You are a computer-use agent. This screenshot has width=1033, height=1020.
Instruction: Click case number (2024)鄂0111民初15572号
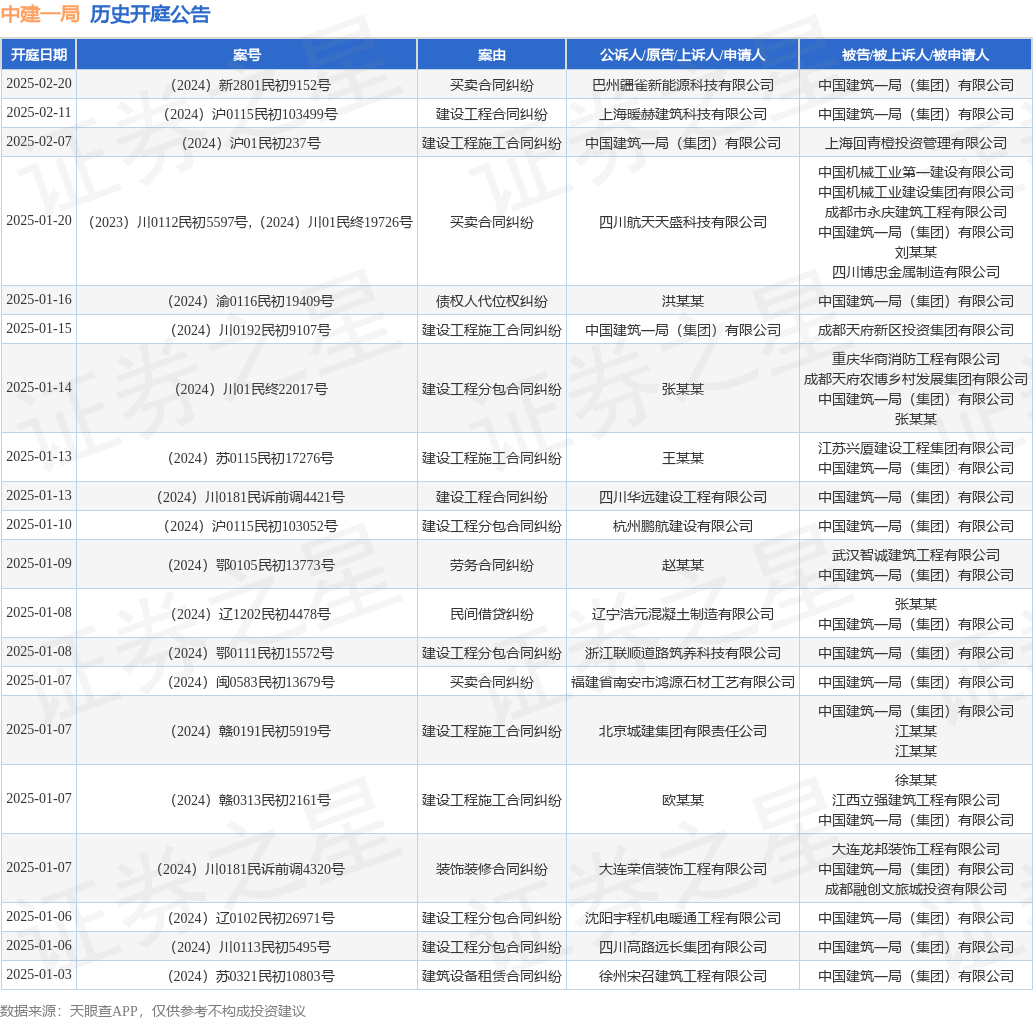click(250, 652)
